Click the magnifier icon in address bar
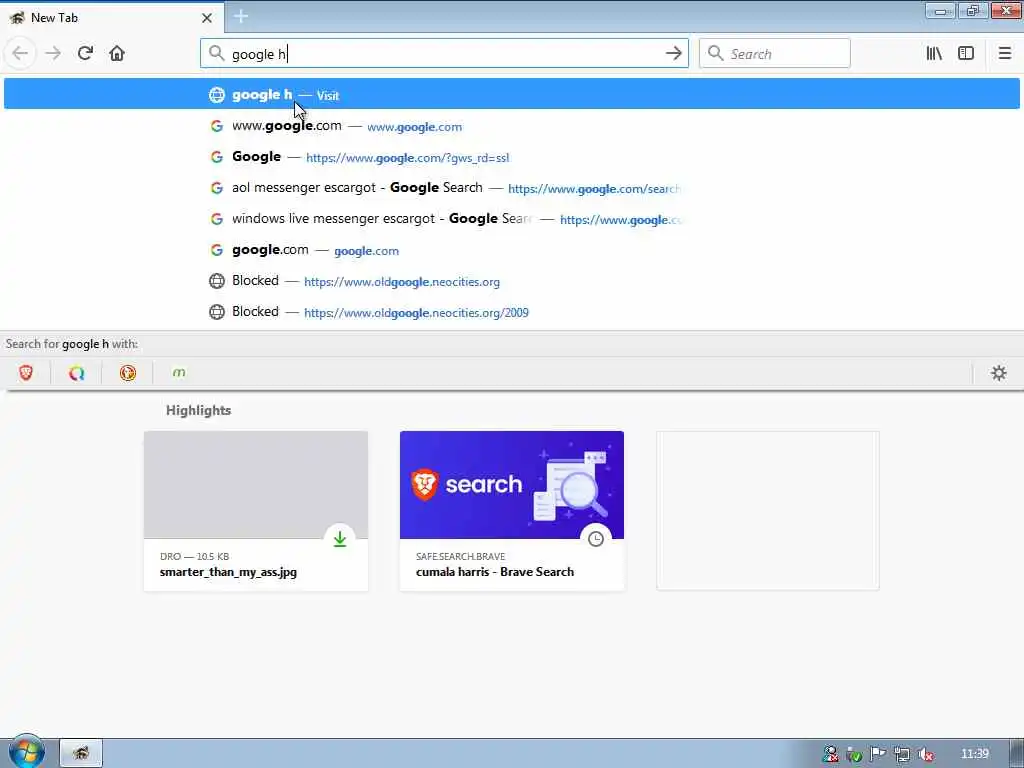 click(x=216, y=53)
